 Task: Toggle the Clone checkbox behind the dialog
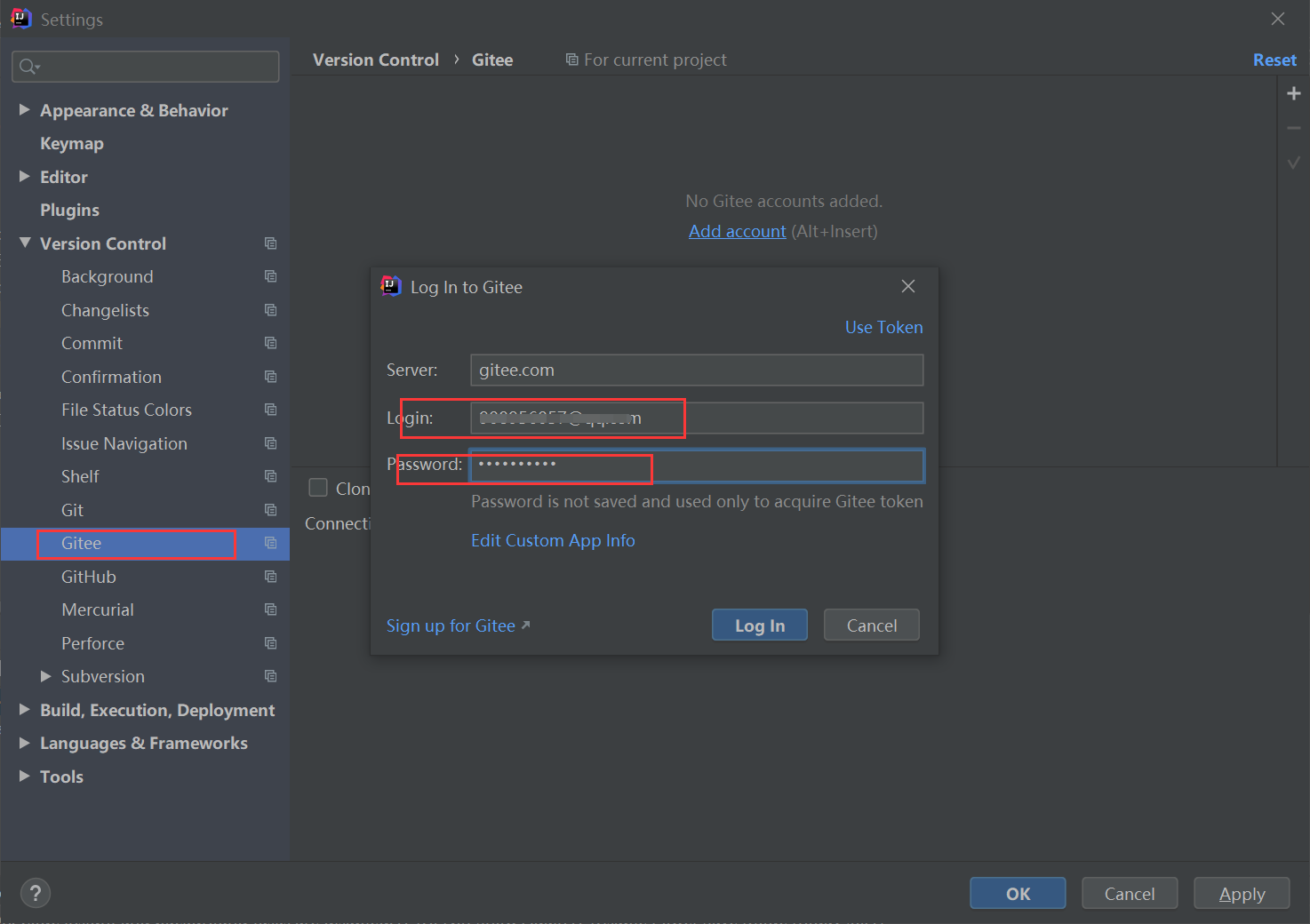tap(318, 488)
